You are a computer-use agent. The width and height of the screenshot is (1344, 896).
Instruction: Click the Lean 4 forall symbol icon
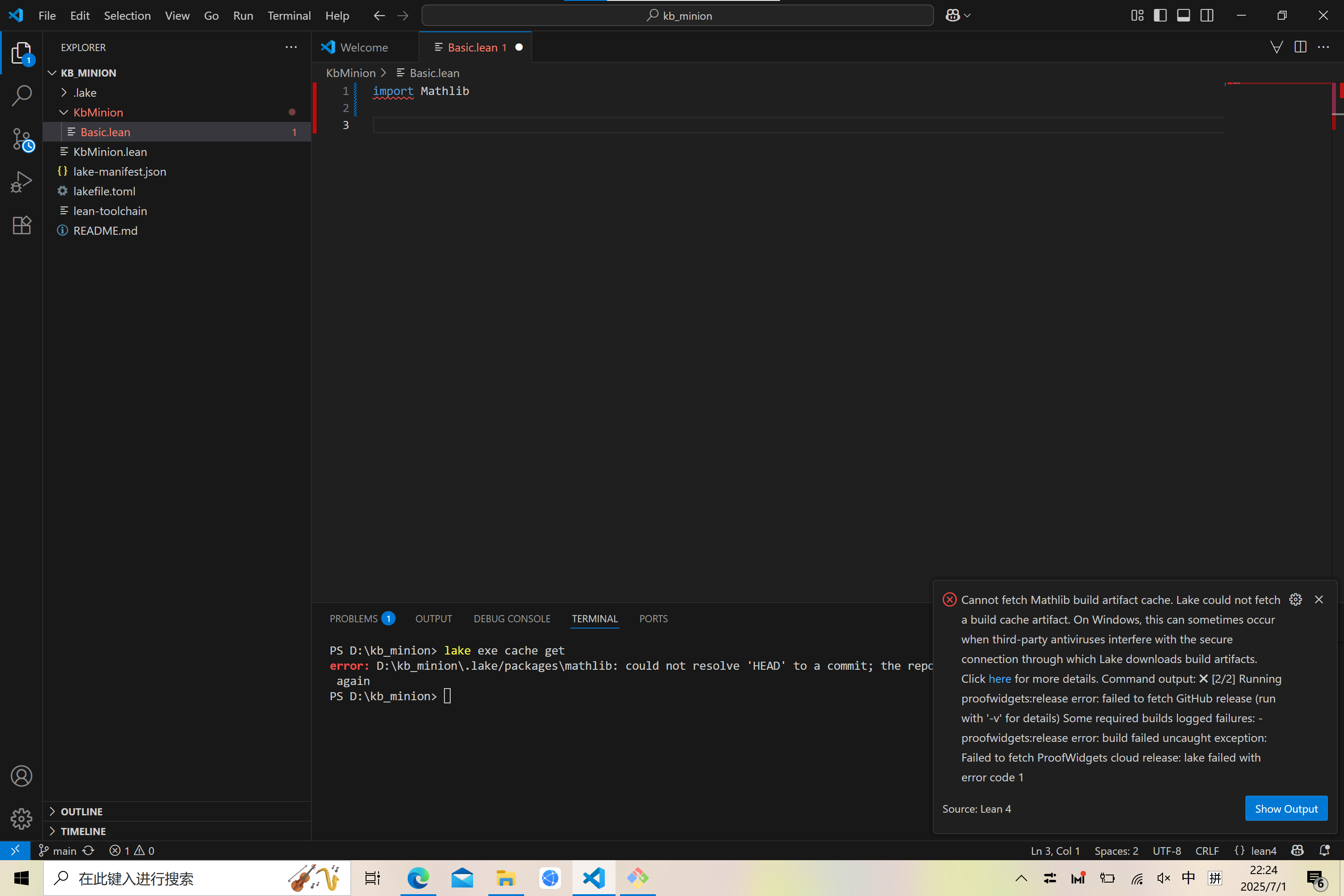(1276, 47)
